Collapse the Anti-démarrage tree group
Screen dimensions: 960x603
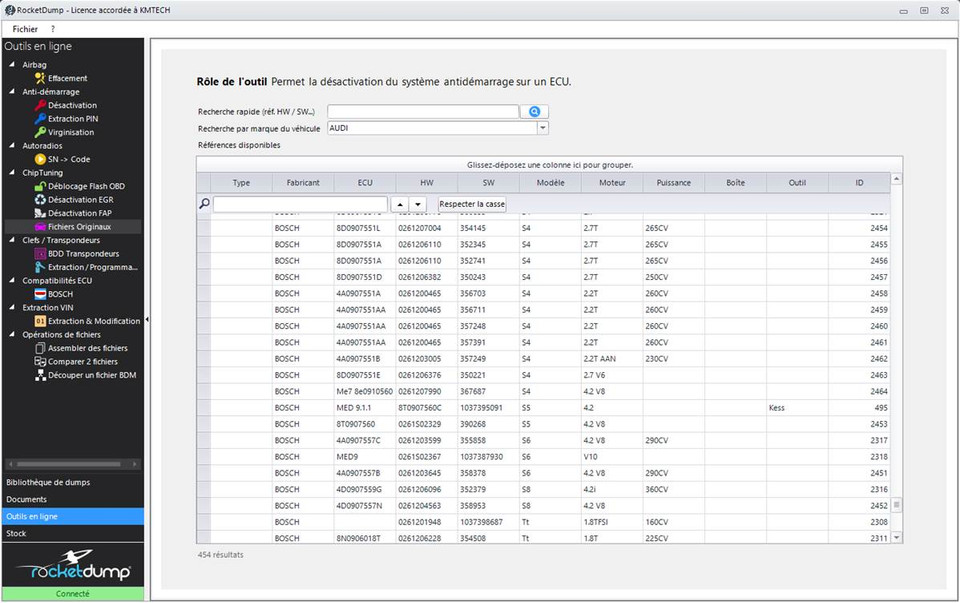[x=12, y=92]
